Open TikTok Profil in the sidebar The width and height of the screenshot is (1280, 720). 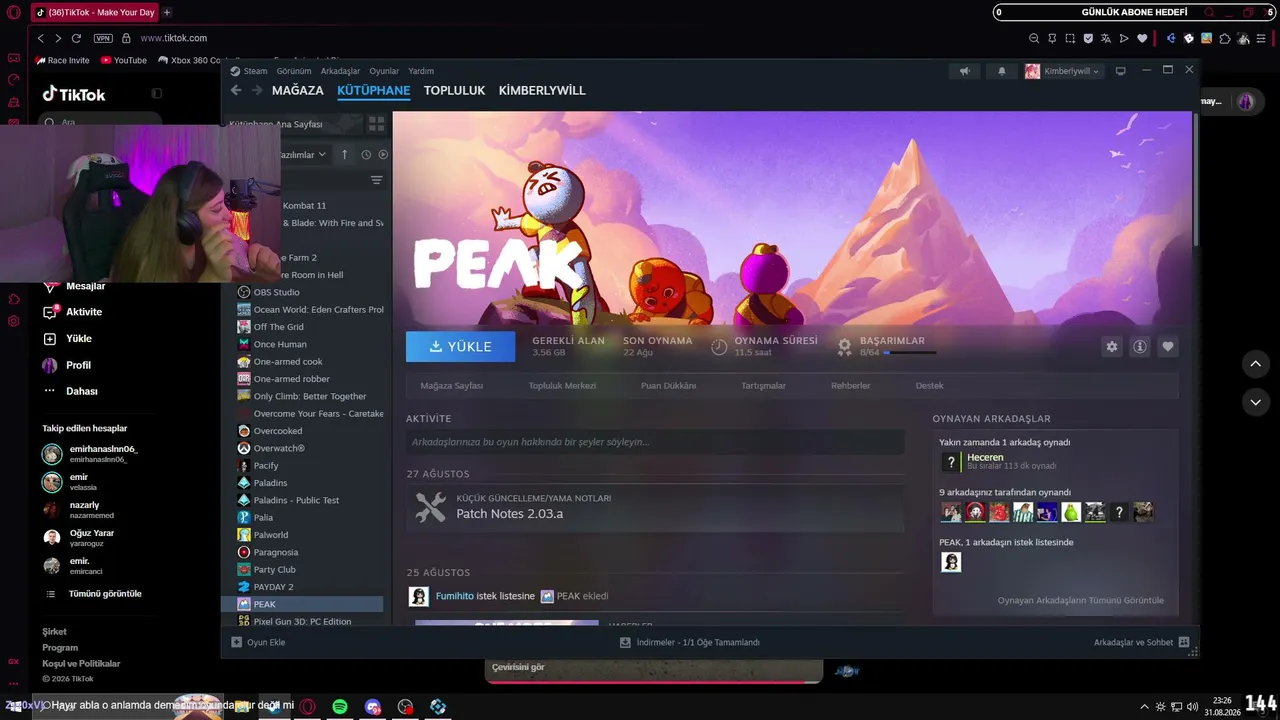[78, 365]
